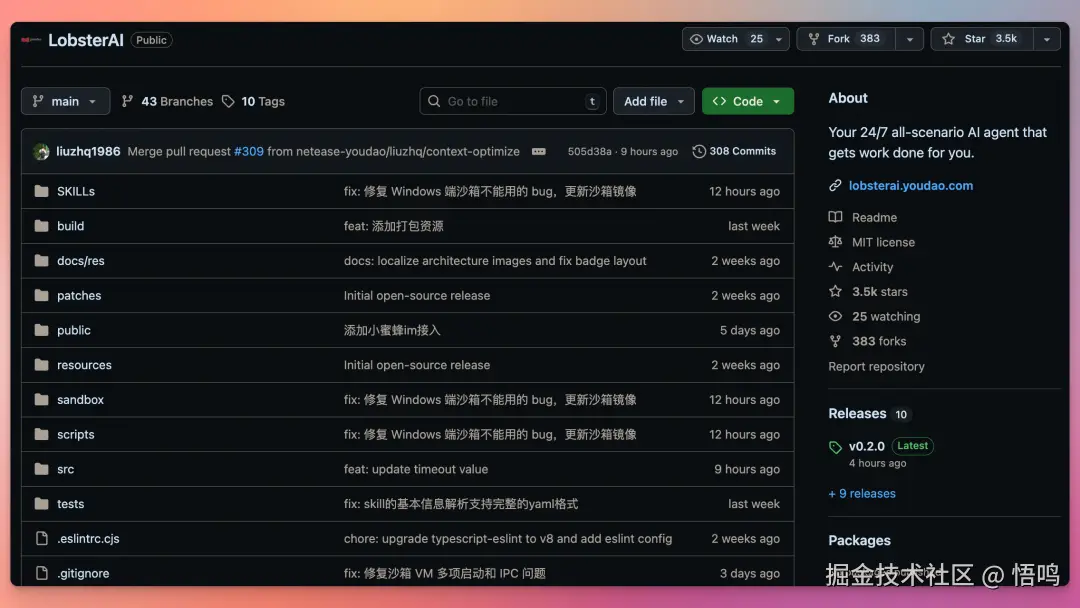Open the green Code dropdown
The width and height of the screenshot is (1080, 608).
[748, 101]
